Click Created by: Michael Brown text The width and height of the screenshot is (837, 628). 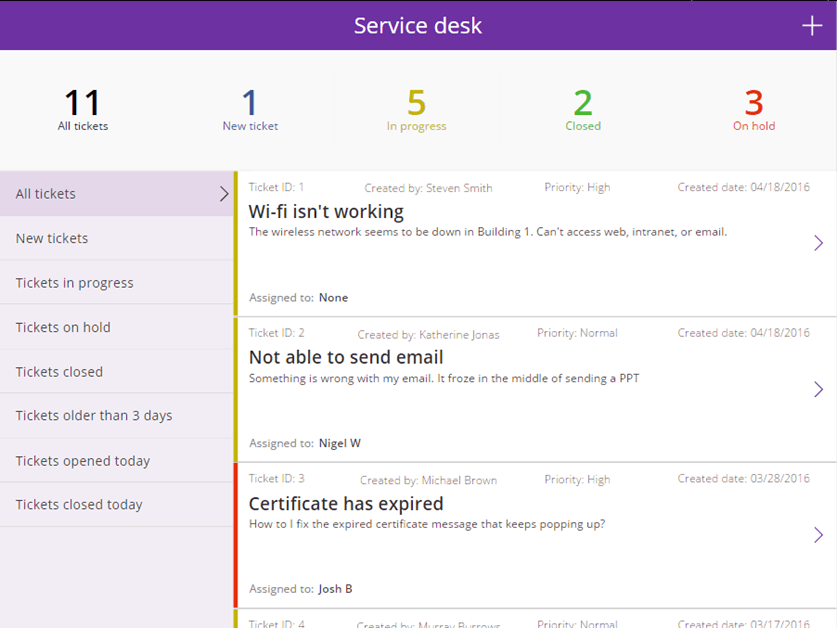[428, 480]
